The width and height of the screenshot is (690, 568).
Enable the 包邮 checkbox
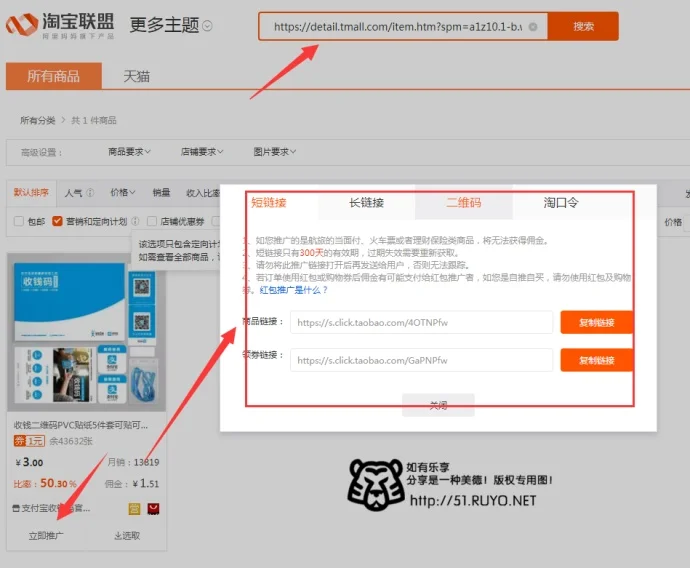[x=18, y=221]
